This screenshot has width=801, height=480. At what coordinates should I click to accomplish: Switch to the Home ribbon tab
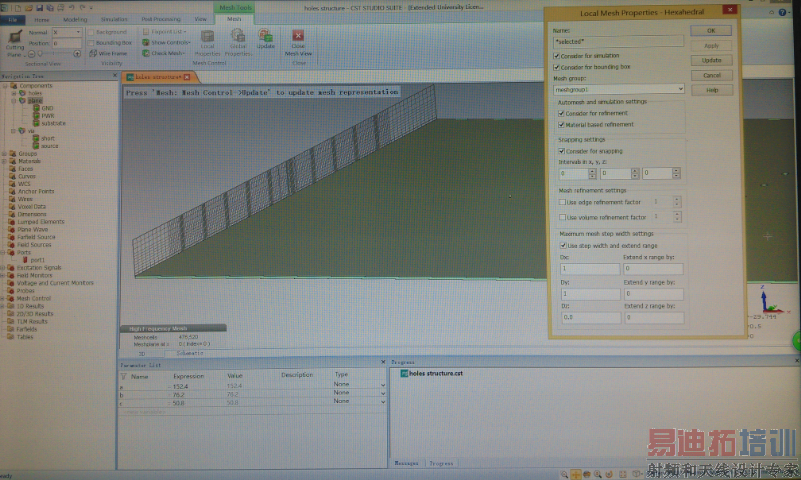[42, 20]
